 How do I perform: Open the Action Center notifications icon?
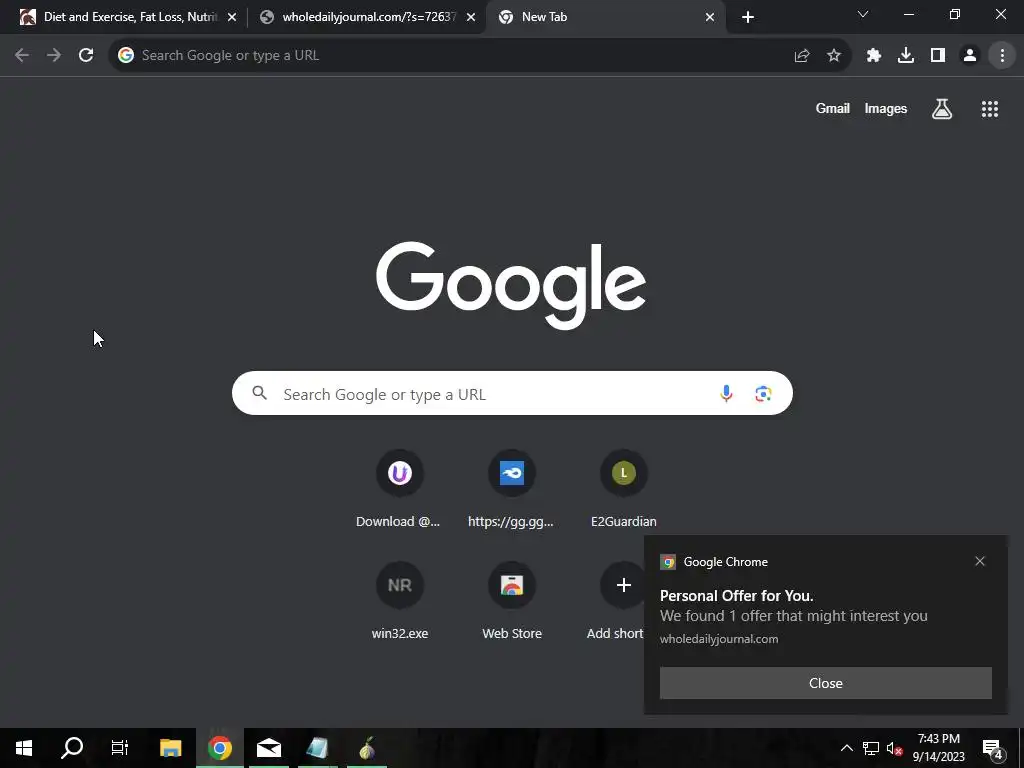click(x=993, y=748)
